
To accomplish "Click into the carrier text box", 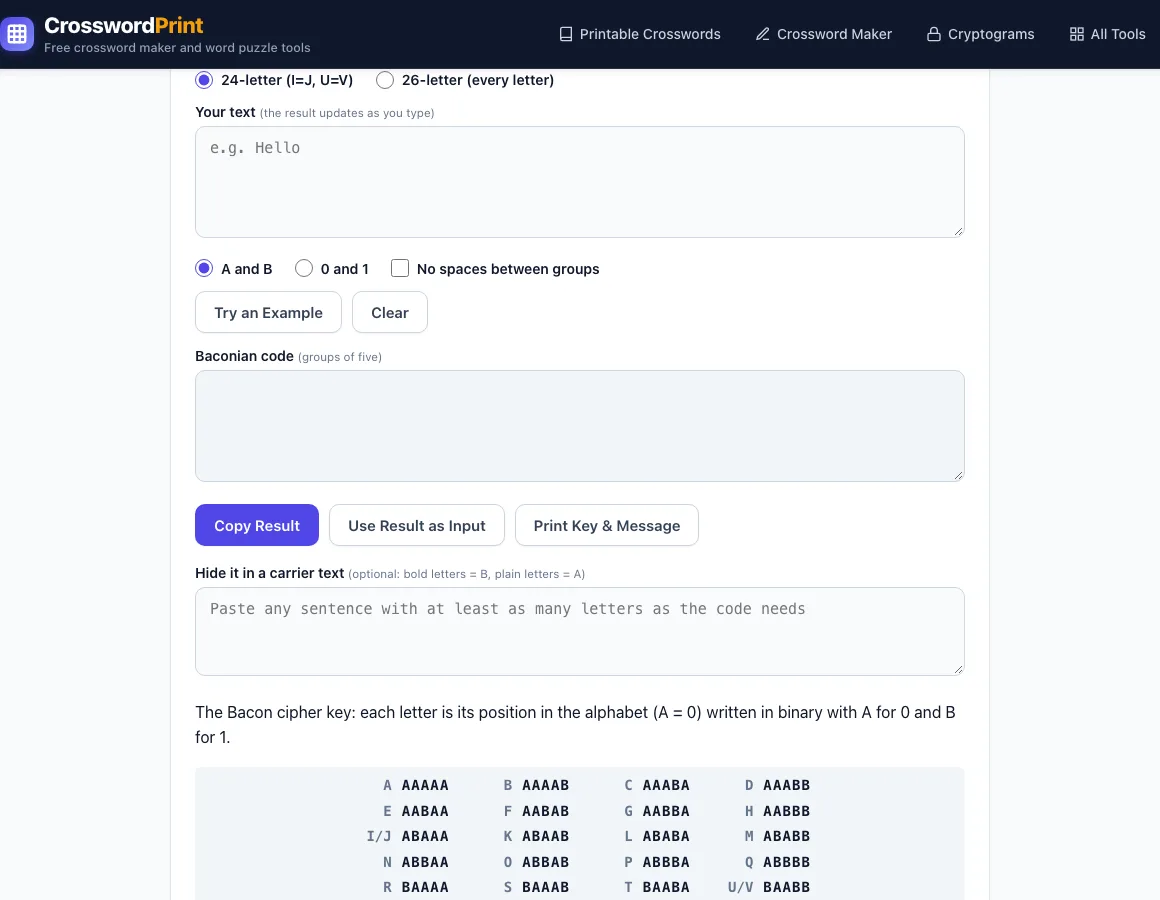I will (x=580, y=632).
